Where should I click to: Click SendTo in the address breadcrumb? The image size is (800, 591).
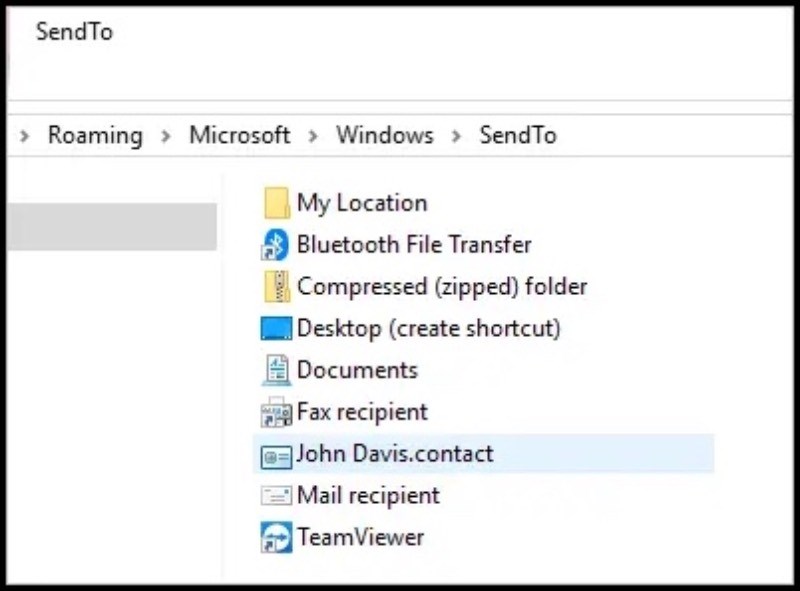point(518,135)
